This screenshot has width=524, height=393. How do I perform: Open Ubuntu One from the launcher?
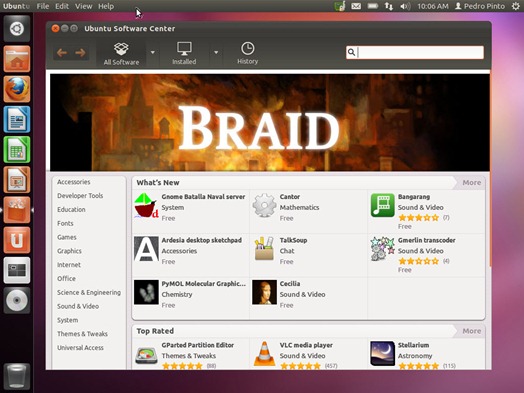17,240
